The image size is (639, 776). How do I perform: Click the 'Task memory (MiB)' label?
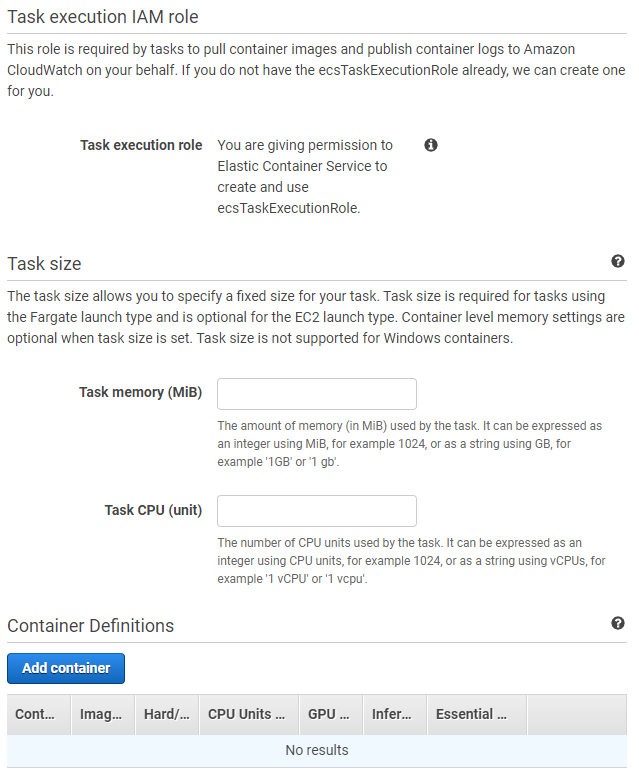tap(141, 392)
